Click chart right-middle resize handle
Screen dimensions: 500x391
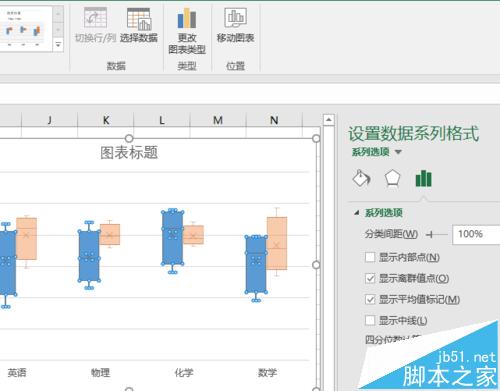click(x=316, y=265)
